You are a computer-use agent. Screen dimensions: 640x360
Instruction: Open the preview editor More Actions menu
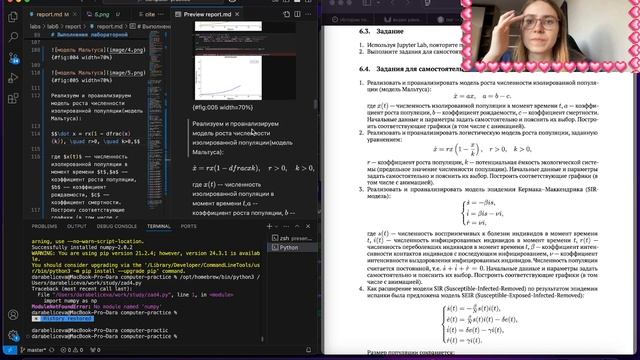click(308, 14)
